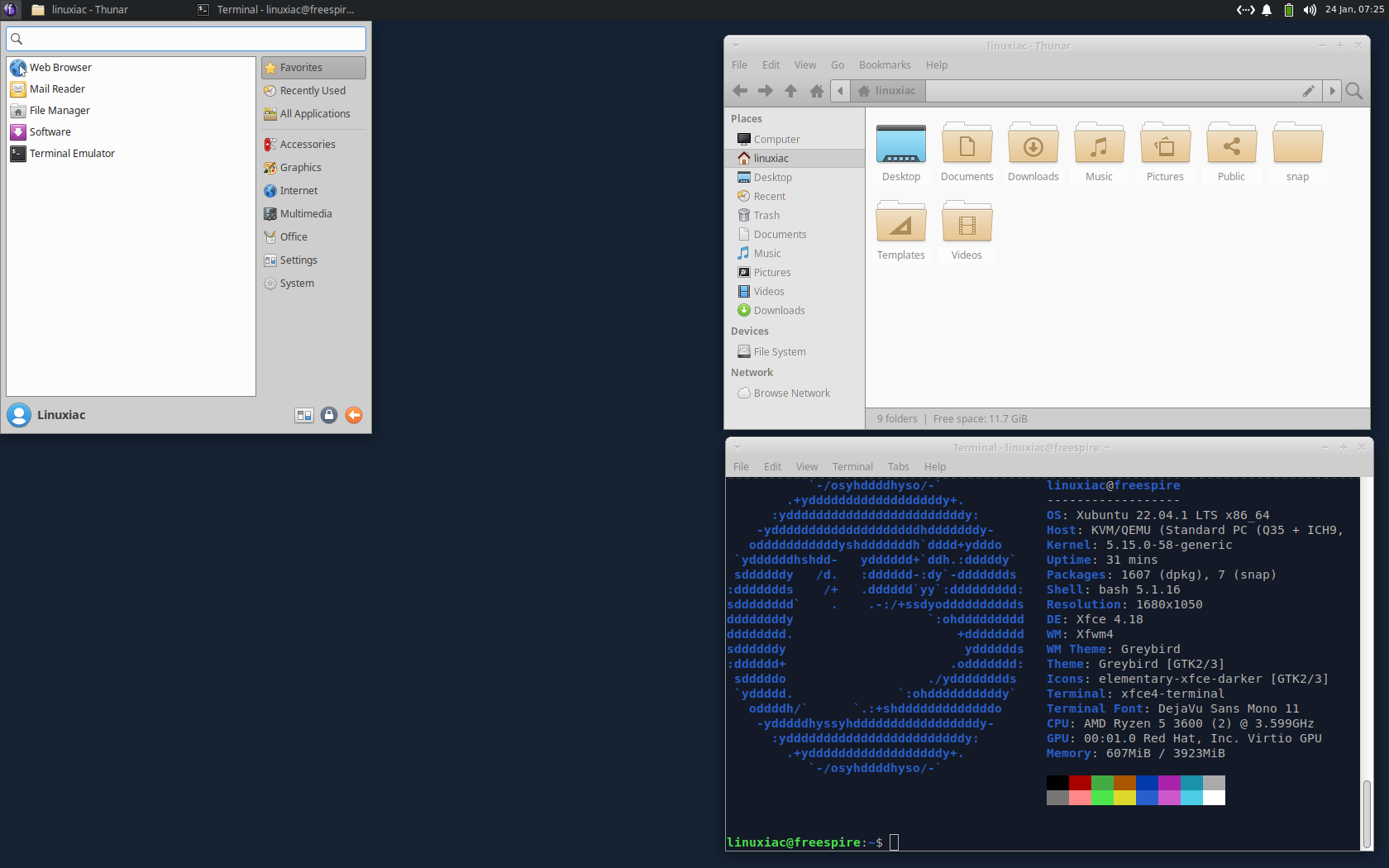Open Multimedia category

[x=314, y=214]
